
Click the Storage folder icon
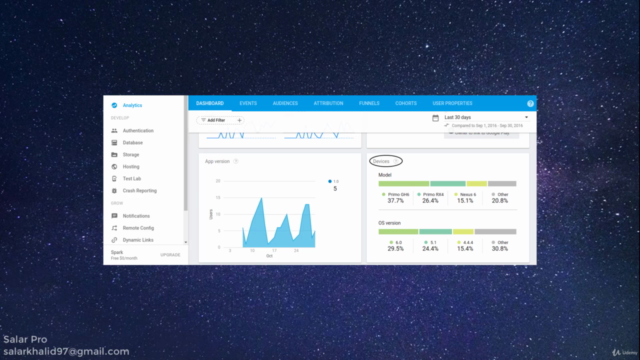click(114, 155)
